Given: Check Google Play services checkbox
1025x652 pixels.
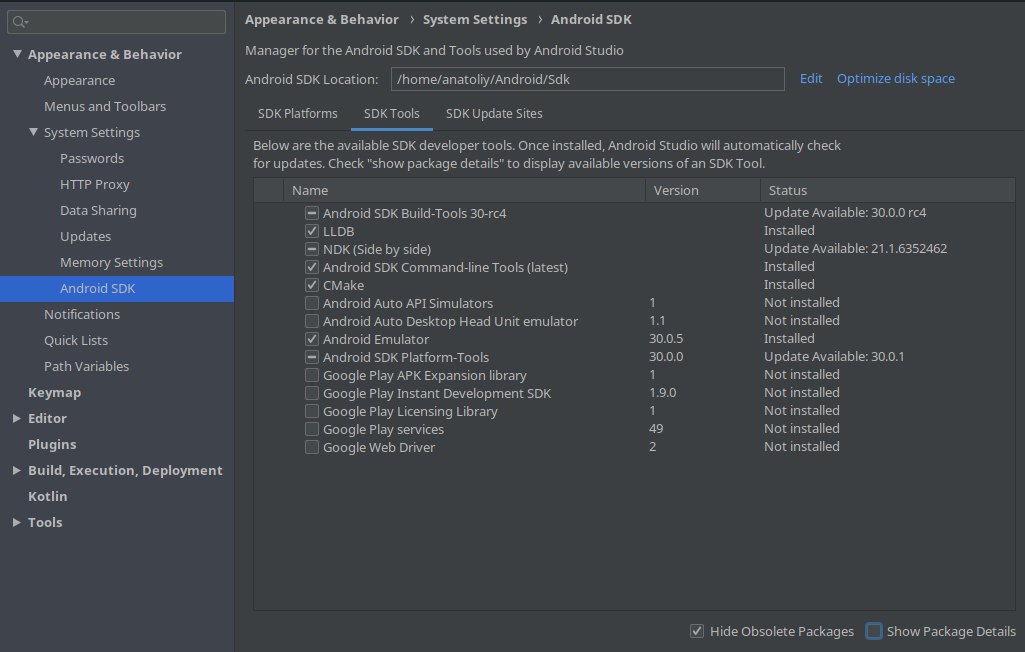Looking at the screenshot, I should click(312, 429).
